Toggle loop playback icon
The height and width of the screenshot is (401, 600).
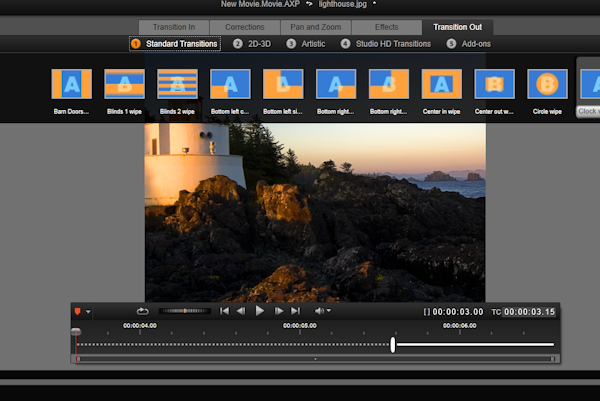pos(142,311)
